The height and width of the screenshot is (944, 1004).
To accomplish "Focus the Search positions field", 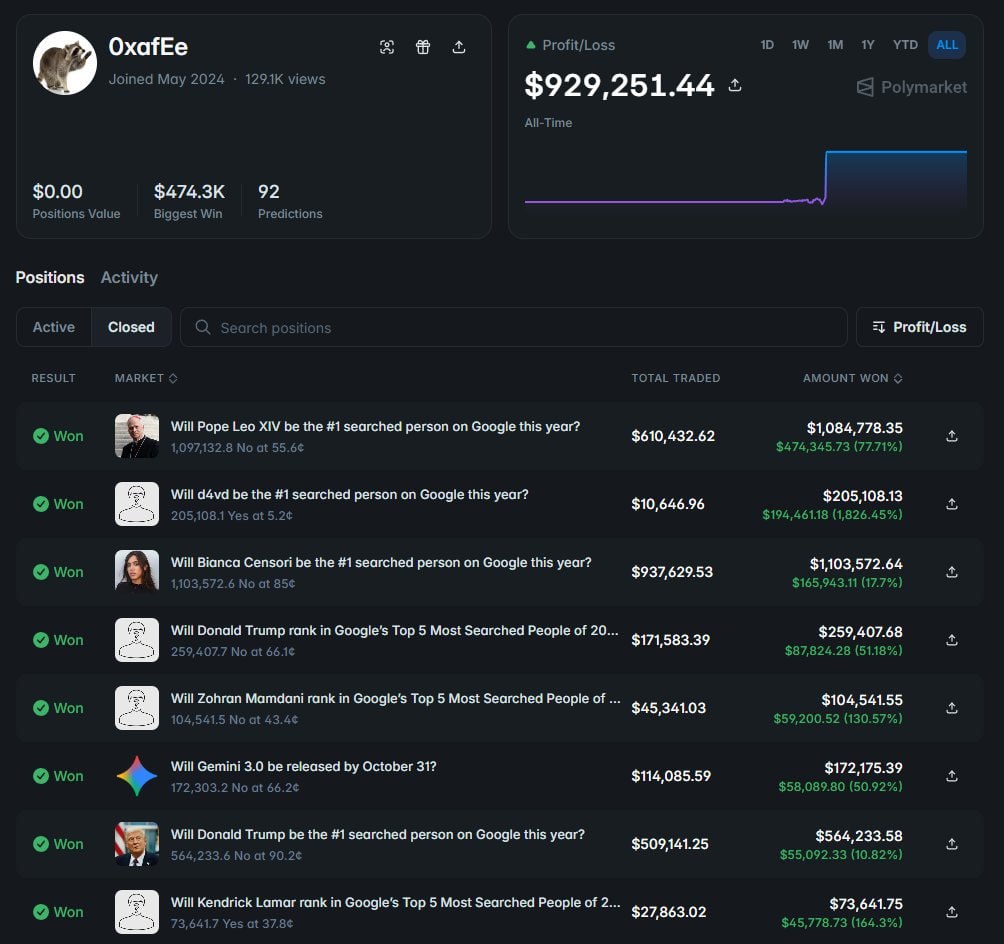I will click(x=514, y=327).
